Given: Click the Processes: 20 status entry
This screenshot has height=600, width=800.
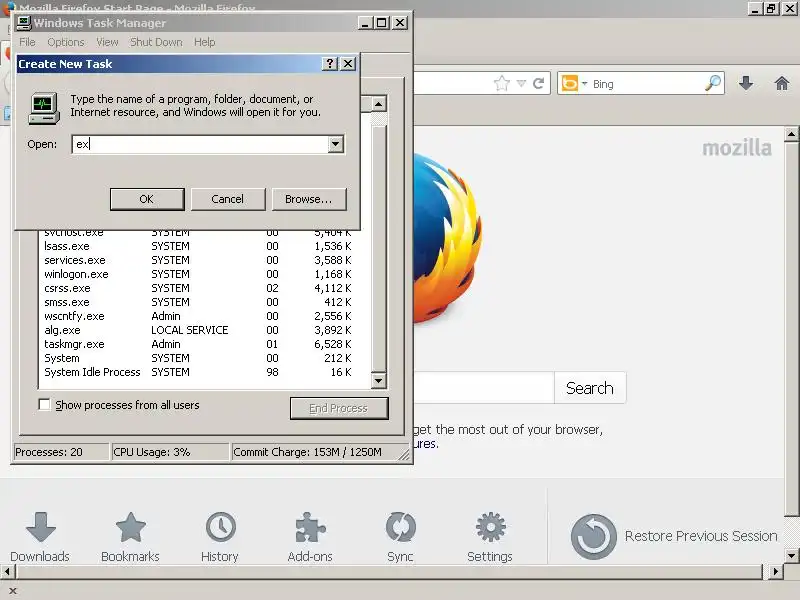Looking at the screenshot, I should pyautogui.click(x=61, y=452).
